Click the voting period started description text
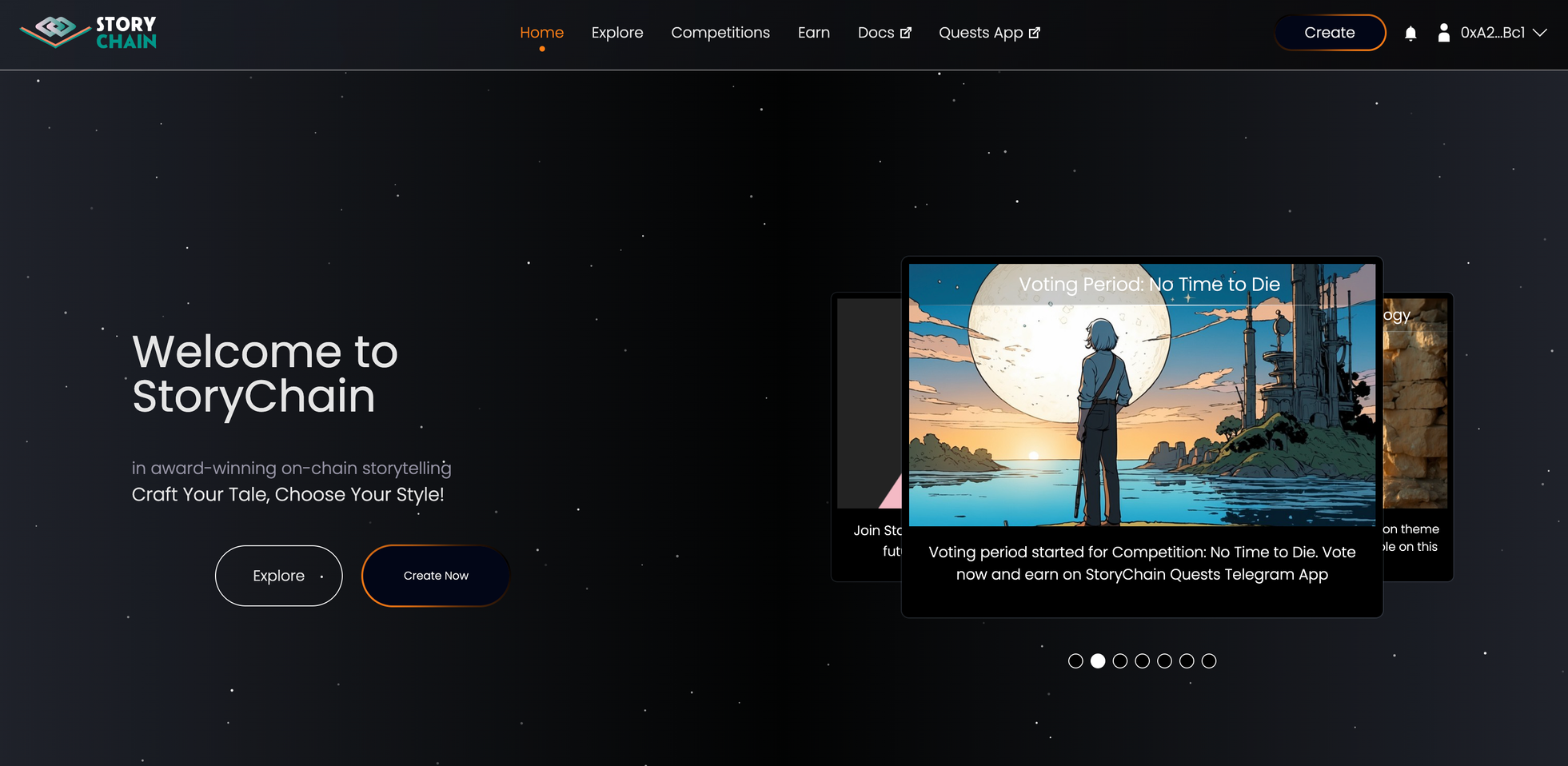Image resolution: width=1568 pixels, height=766 pixels. click(1142, 563)
